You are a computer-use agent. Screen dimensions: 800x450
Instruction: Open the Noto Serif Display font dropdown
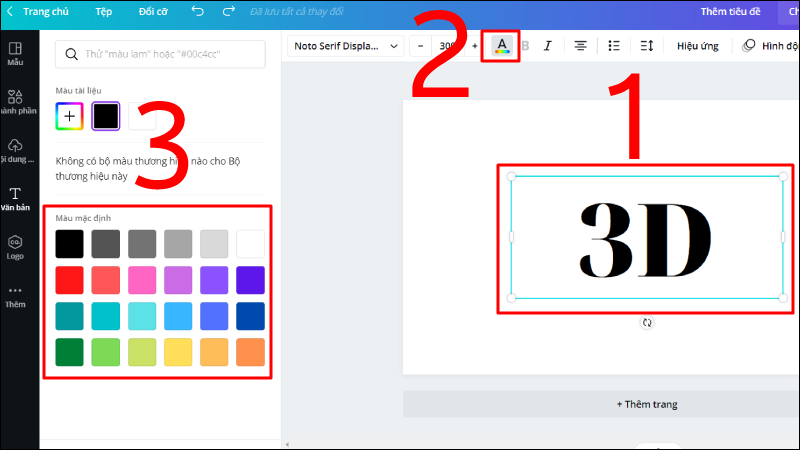[345, 46]
